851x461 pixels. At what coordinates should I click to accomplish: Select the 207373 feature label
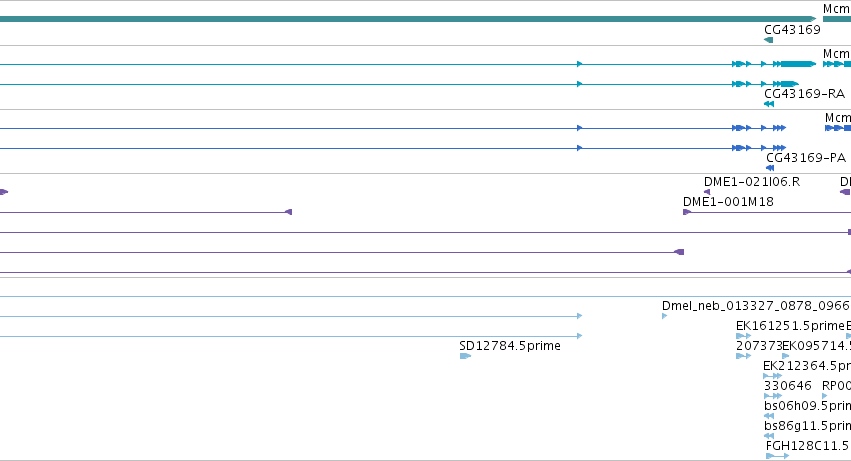click(759, 346)
